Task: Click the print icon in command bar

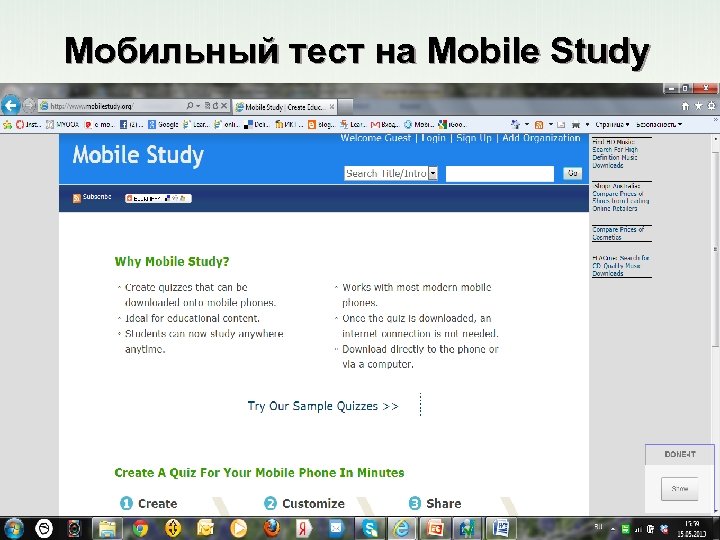Action: (576, 124)
